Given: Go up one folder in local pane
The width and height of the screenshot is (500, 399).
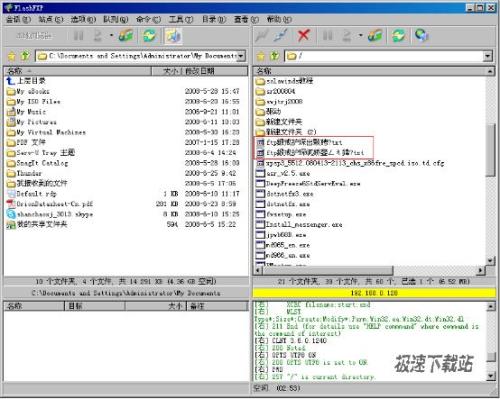Looking at the screenshot, I should coord(25,56).
